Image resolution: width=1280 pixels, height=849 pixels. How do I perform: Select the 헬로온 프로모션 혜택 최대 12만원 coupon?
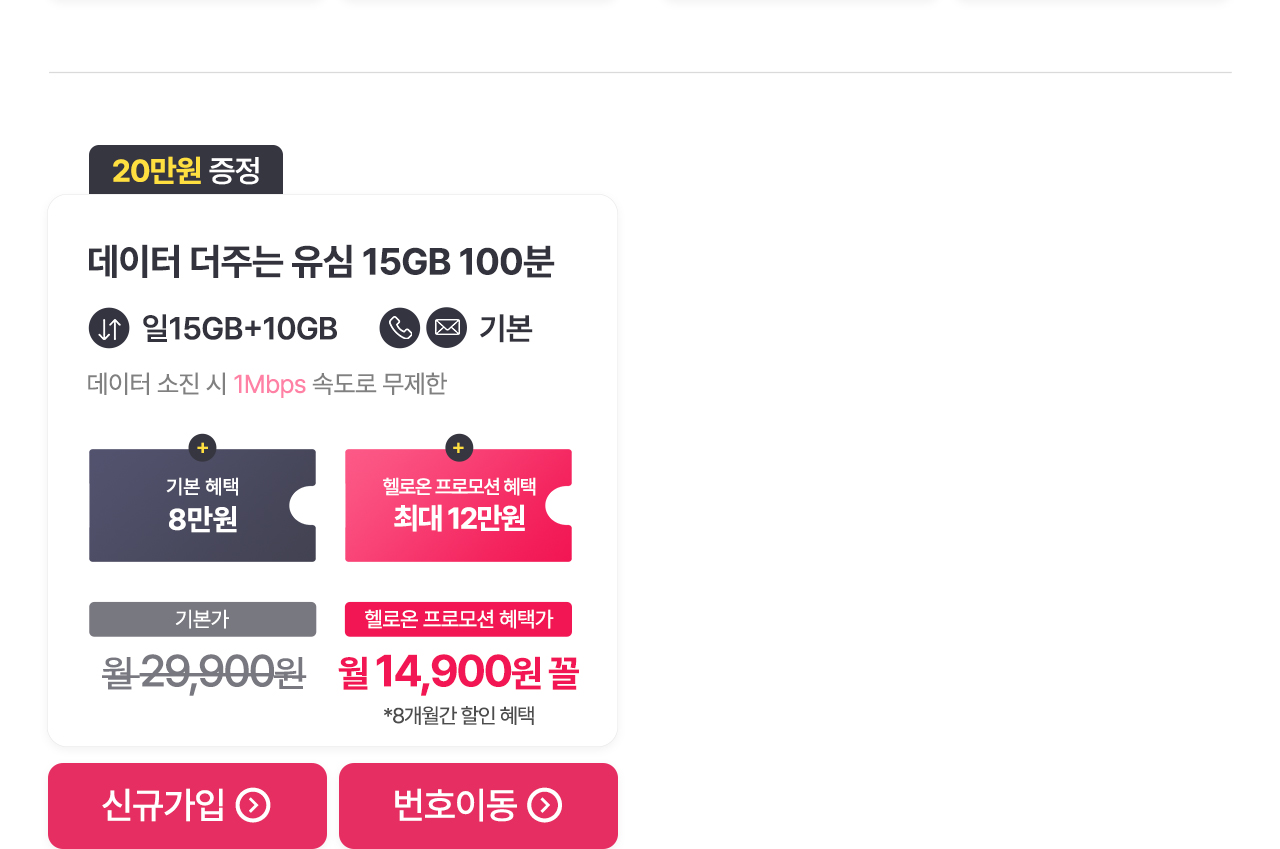click(x=458, y=505)
